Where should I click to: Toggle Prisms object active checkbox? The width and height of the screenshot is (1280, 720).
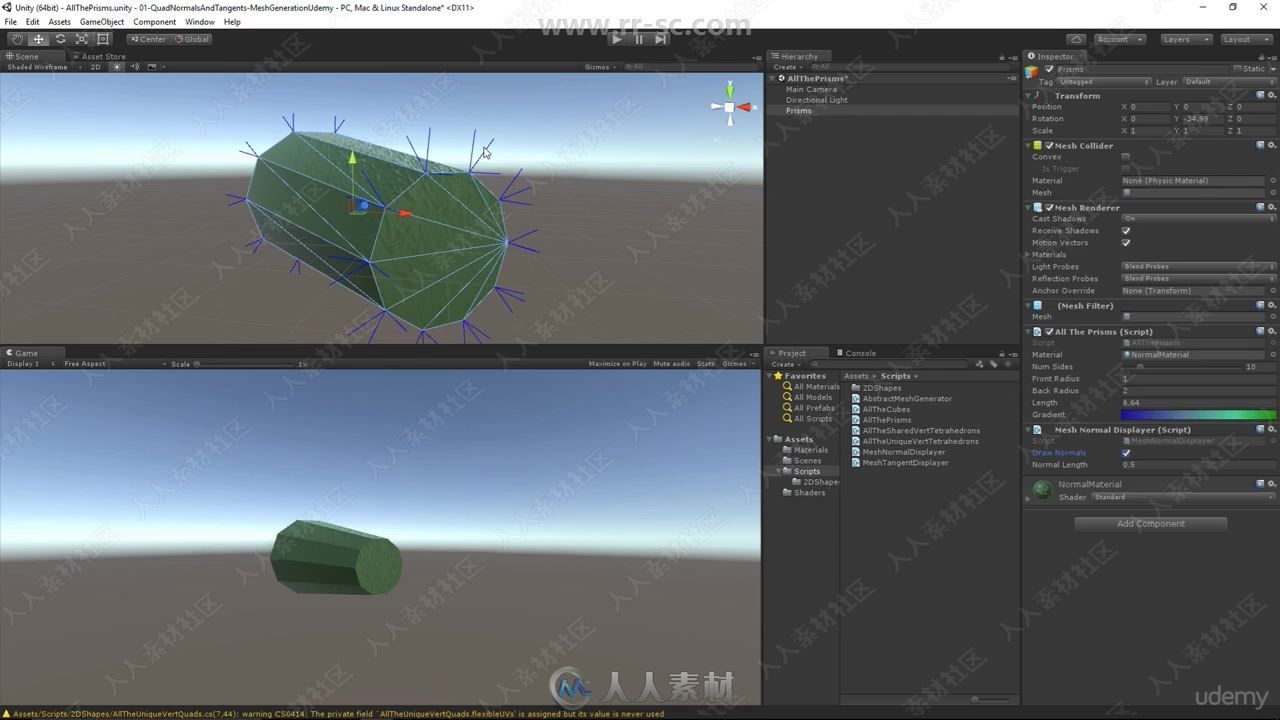[x=1049, y=69]
